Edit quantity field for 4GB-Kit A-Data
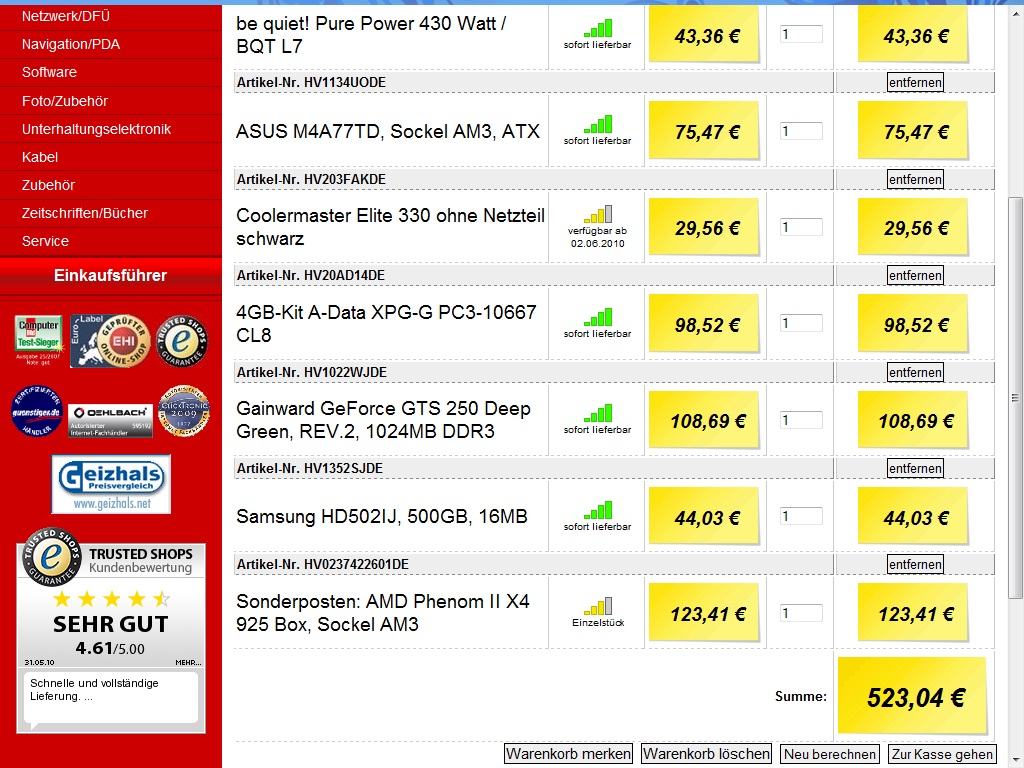The height and width of the screenshot is (768, 1024). pos(801,323)
